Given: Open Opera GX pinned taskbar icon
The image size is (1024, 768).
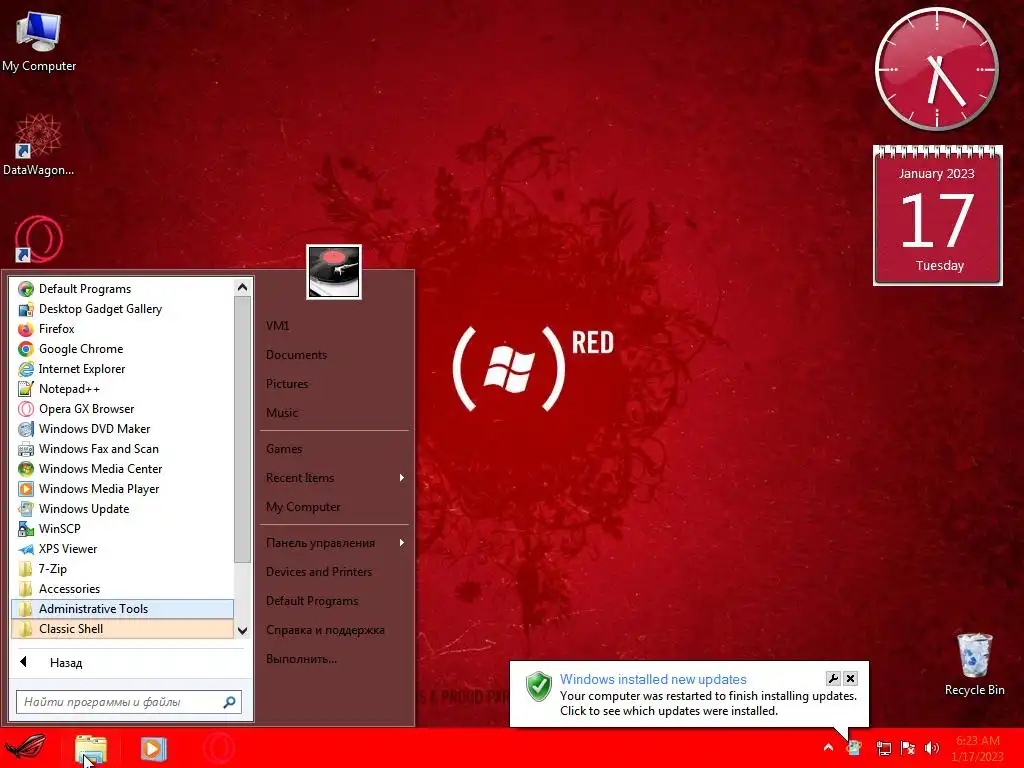Looking at the screenshot, I should [x=219, y=748].
